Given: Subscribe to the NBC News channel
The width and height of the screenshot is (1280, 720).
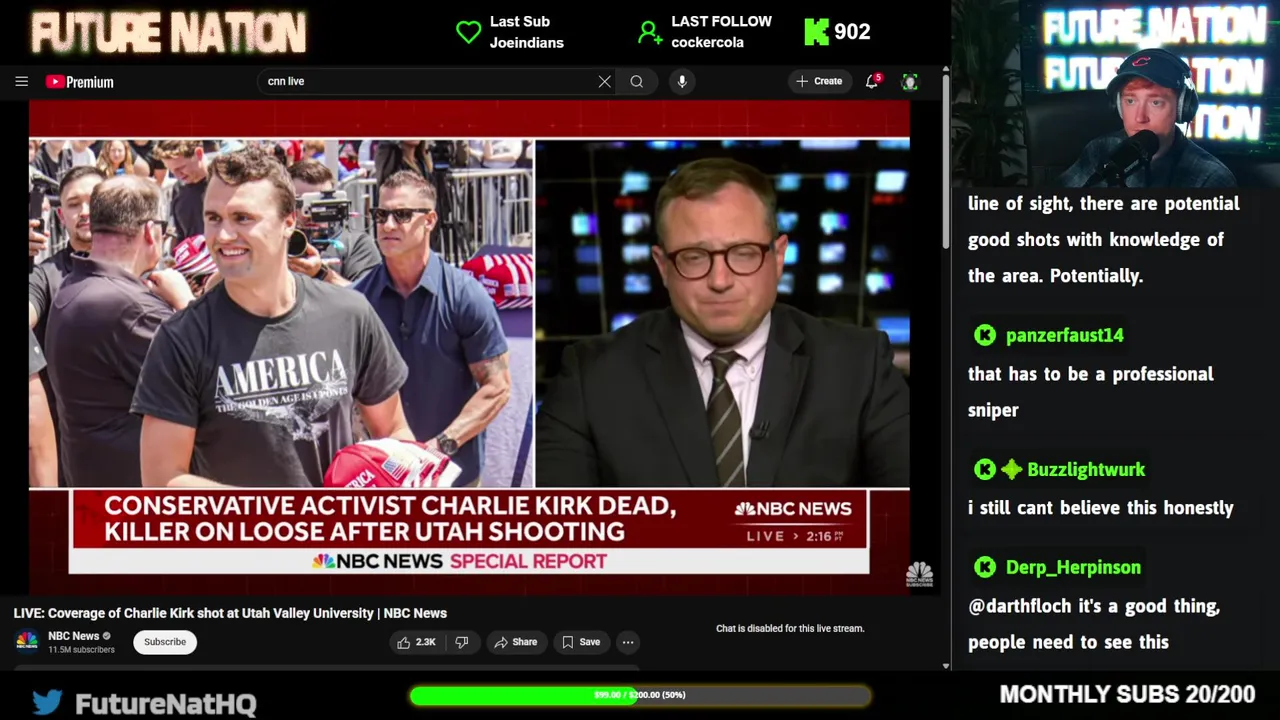Looking at the screenshot, I should click(165, 642).
